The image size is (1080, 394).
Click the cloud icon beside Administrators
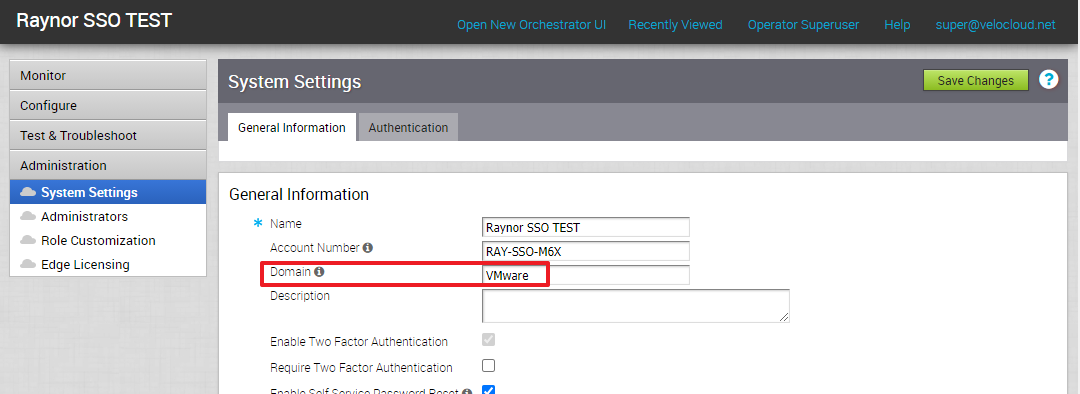pyautogui.click(x=28, y=216)
